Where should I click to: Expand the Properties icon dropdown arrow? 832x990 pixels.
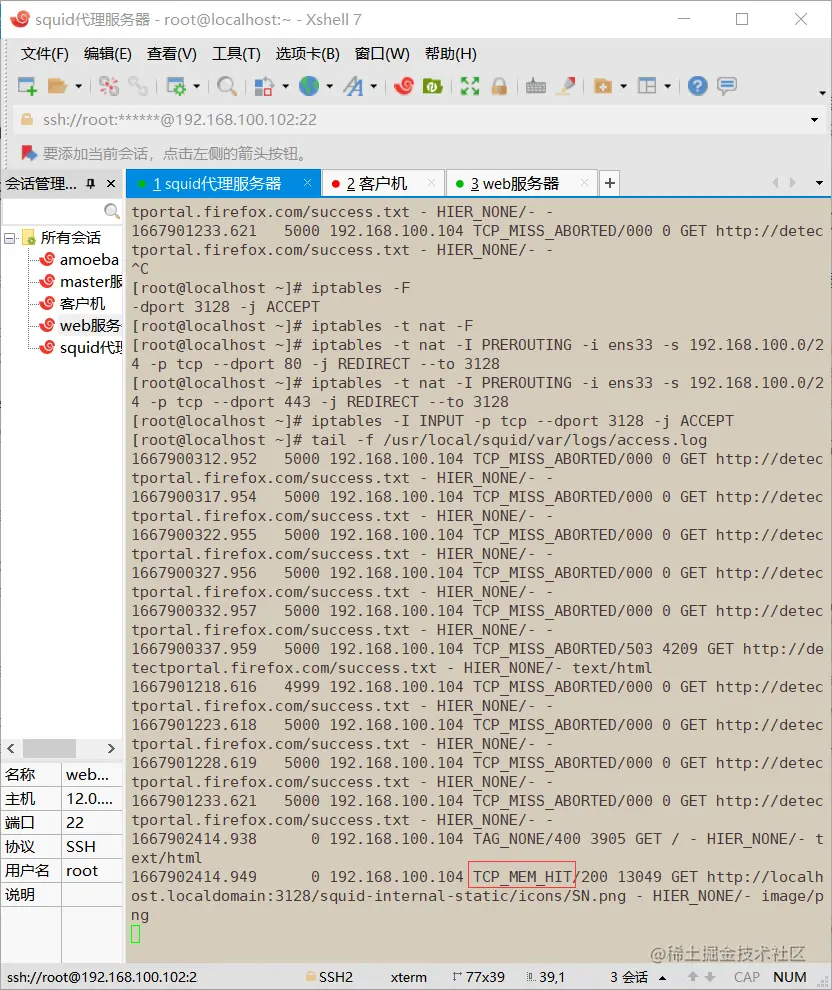196,86
